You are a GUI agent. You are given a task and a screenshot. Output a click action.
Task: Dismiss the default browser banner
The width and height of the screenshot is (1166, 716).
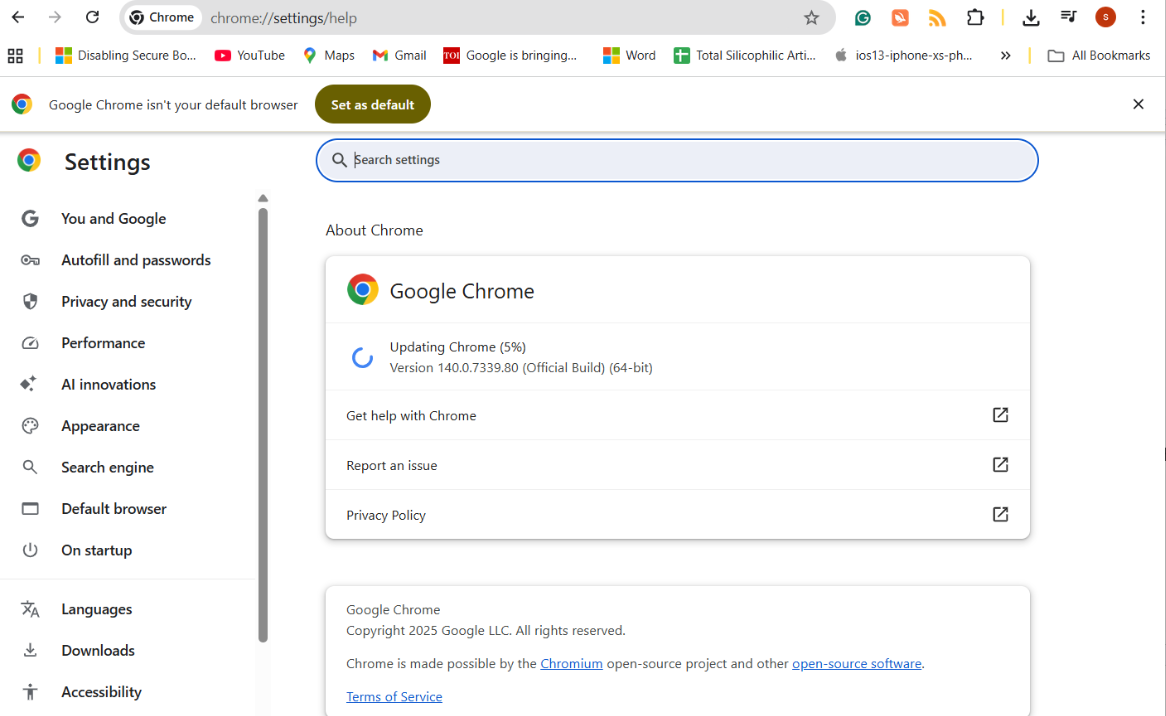[x=1138, y=104]
